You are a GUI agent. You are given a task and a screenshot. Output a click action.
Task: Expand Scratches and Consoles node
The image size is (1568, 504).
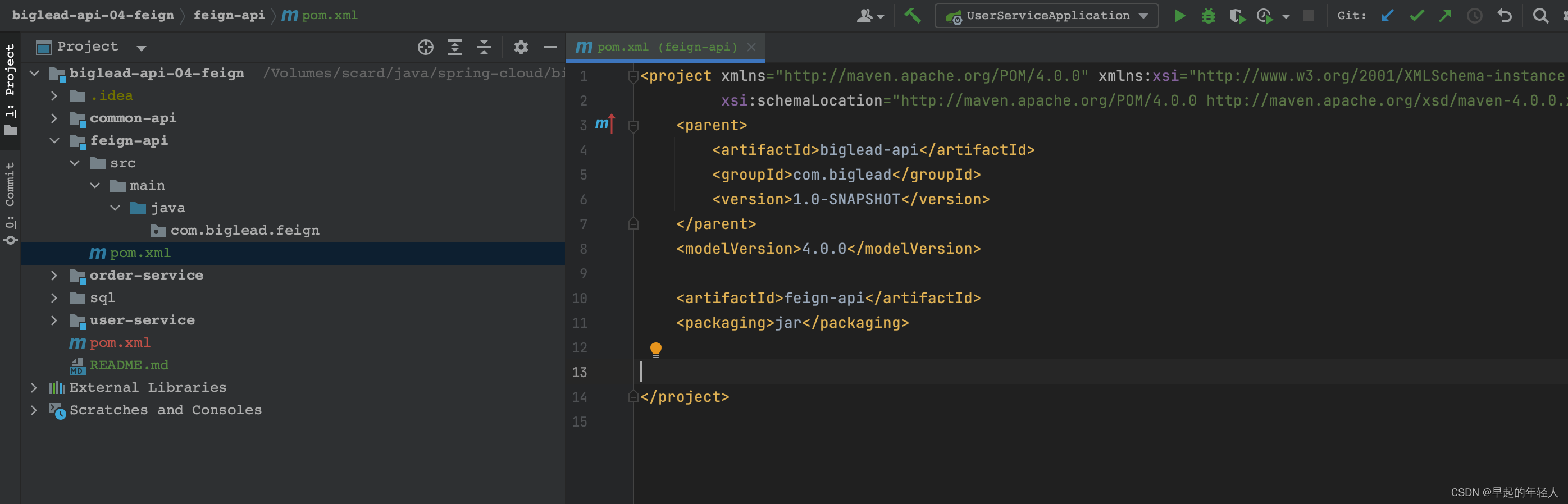[34, 410]
